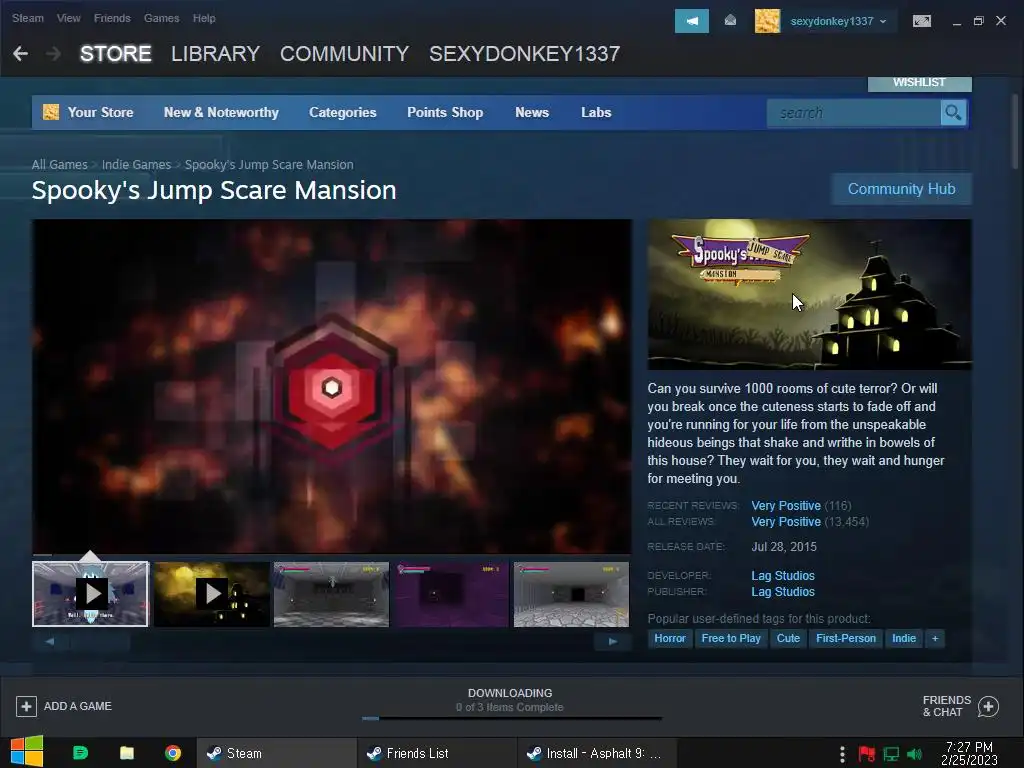Select the Indie tag

[x=904, y=638]
